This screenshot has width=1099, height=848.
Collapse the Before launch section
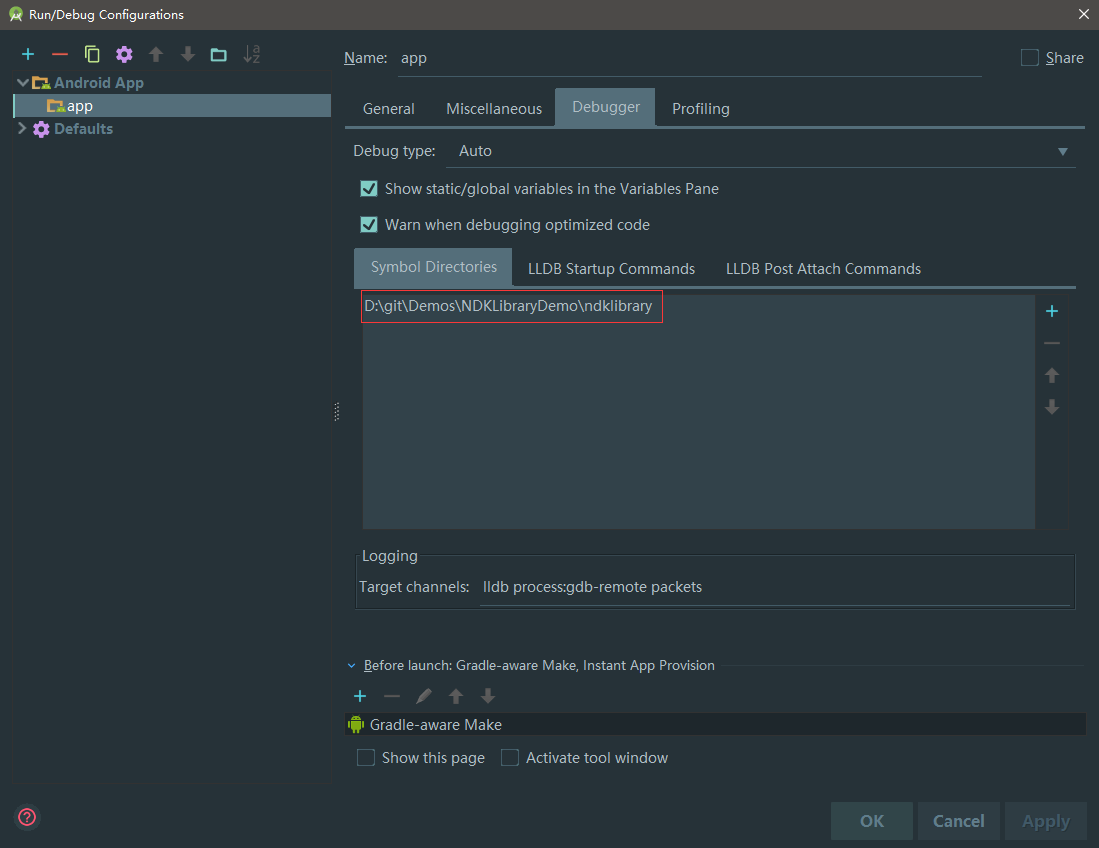point(351,666)
